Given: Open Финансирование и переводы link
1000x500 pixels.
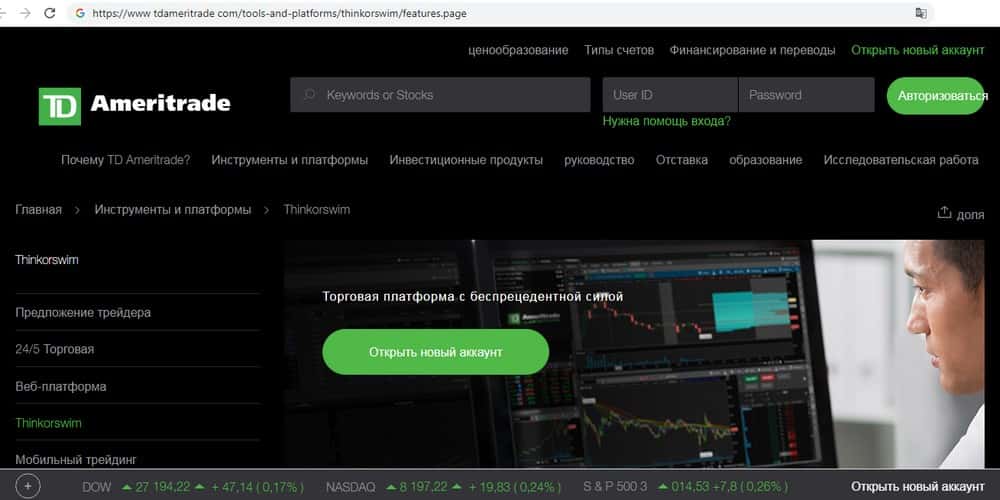Looking at the screenshot, I should (x=753, y=50).
